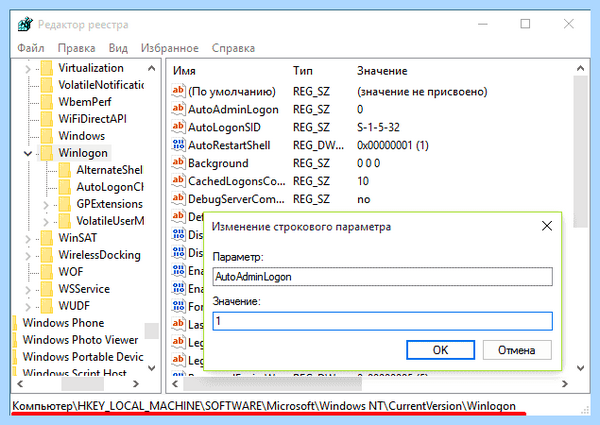Cancel the dialog with Отмена
Screen dimensions: 600x425
tap(517, 350)
